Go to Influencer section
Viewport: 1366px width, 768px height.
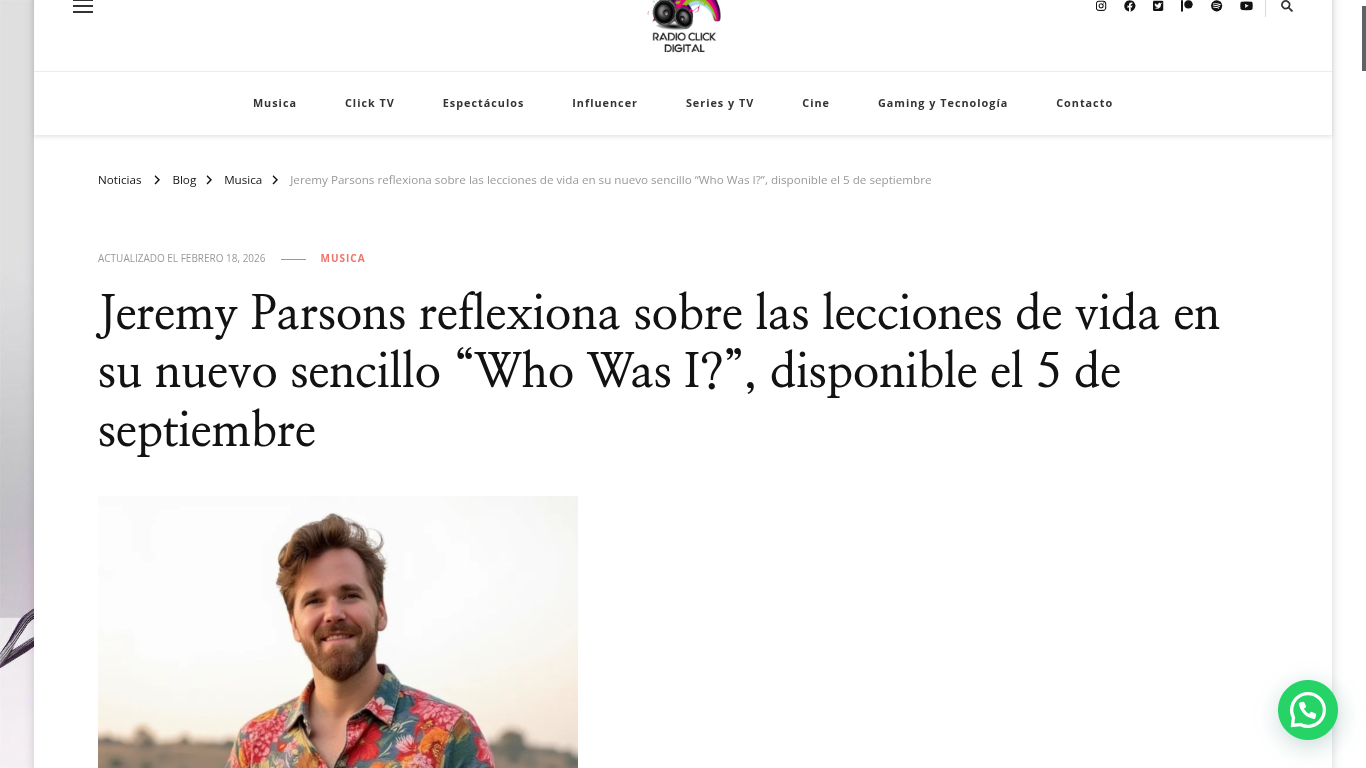605,103
